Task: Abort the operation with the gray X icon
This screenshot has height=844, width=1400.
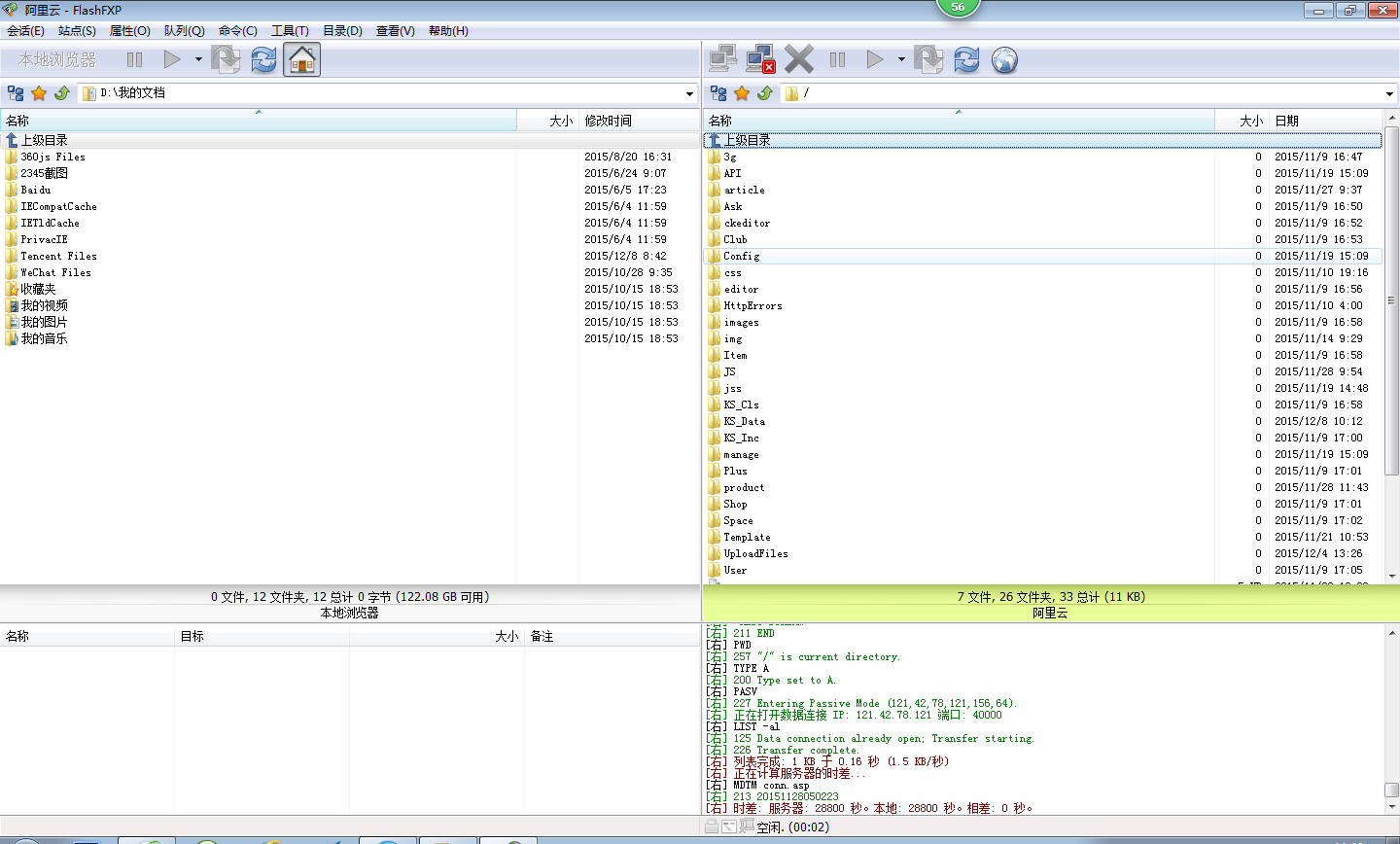Action: [799, 60]
